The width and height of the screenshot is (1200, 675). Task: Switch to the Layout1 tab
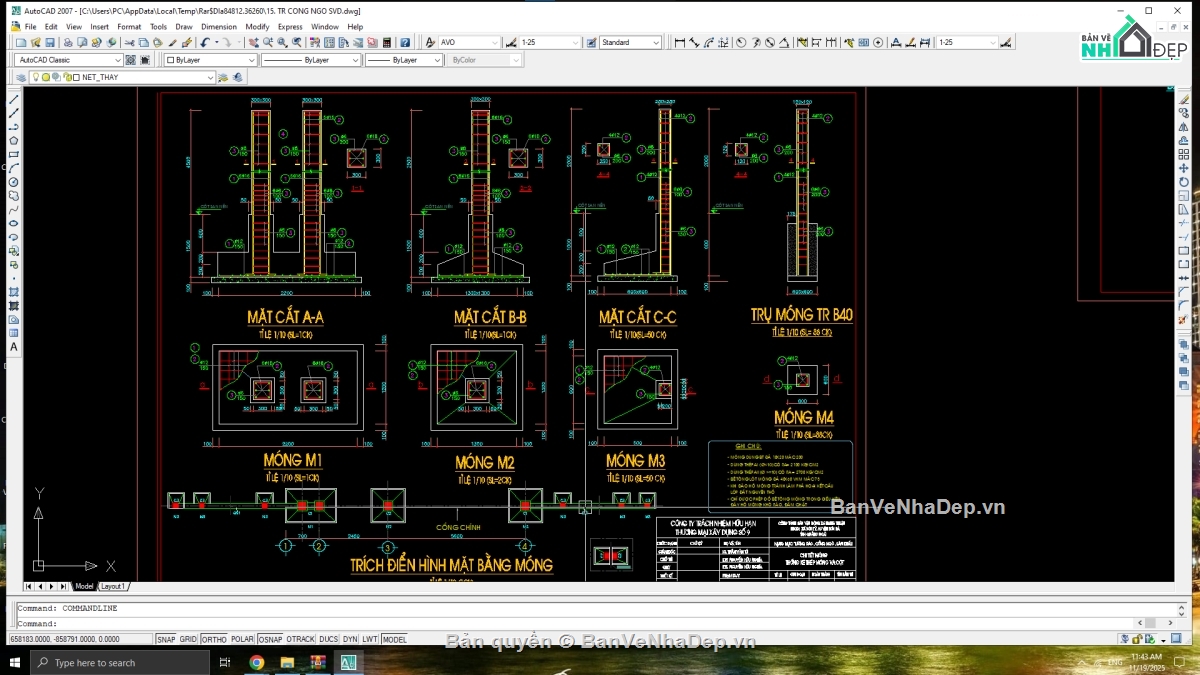point(113,586)
